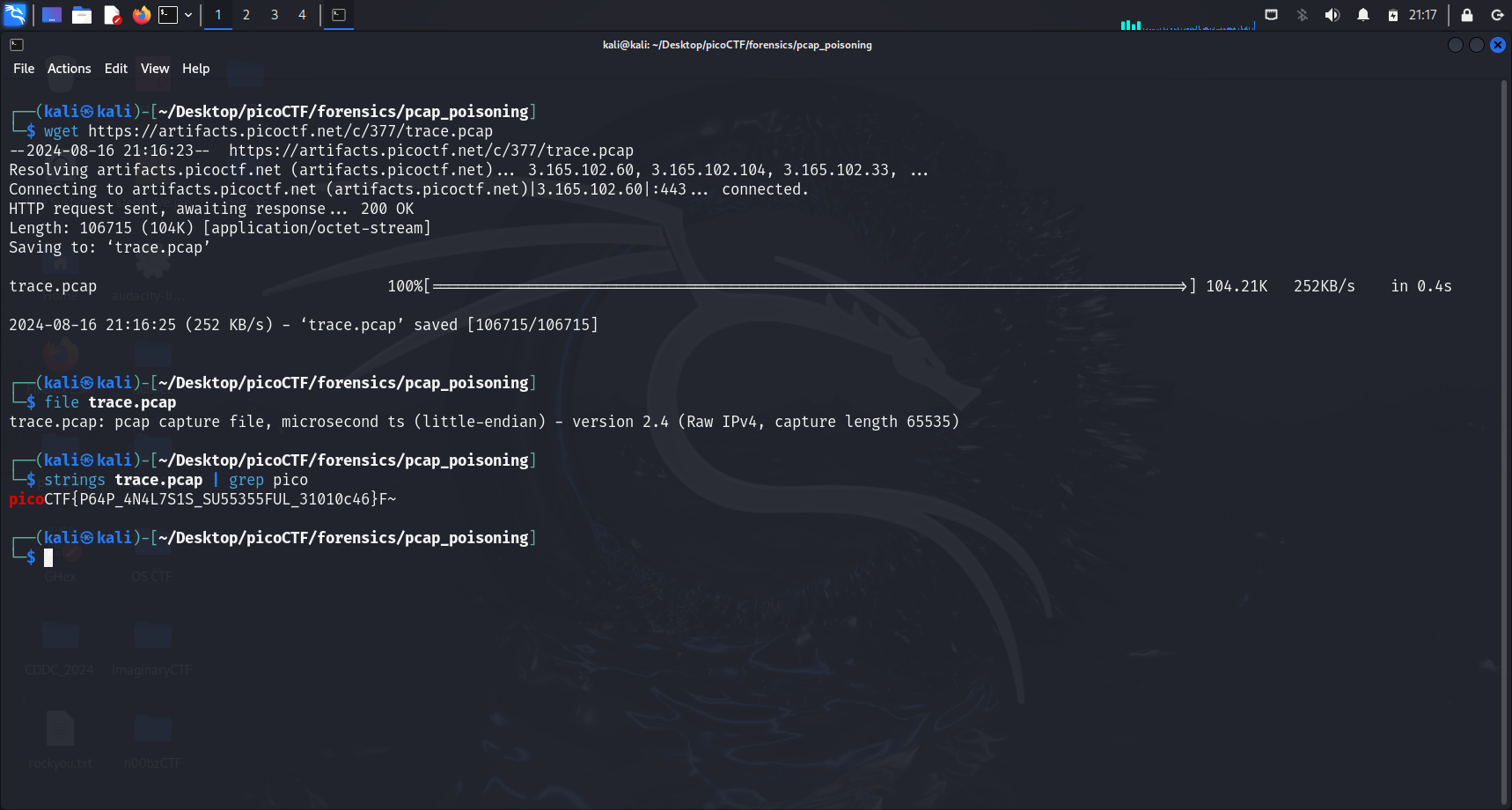Screen dimensions: 1512x810
Task: Click the show desktop panel icon
Action: 52,15
